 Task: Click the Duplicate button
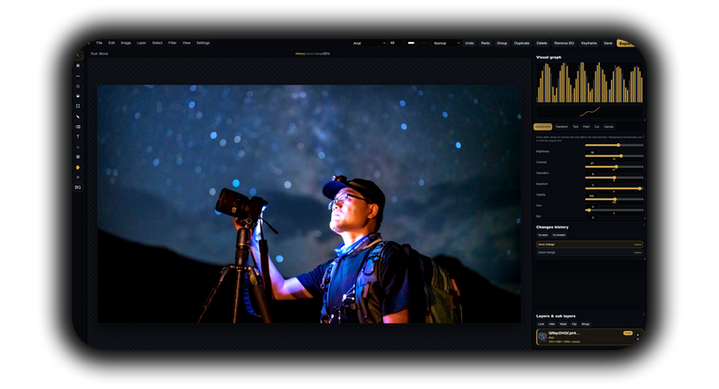(522, 43)
